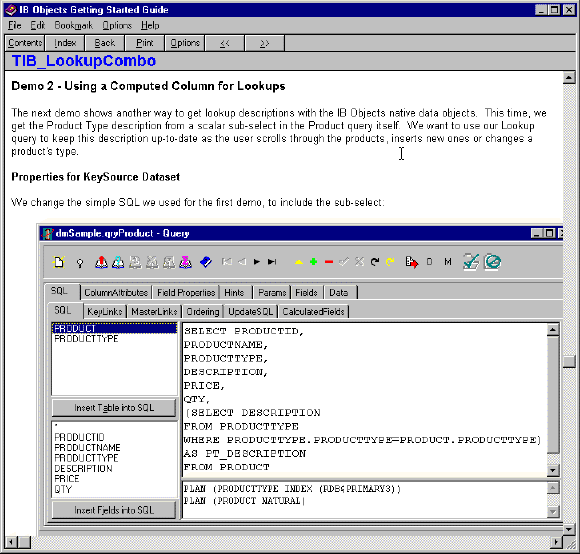Click the new document icon with sparkle
Viewport: 580px width, 554px height.
click(x=59, y=262)
